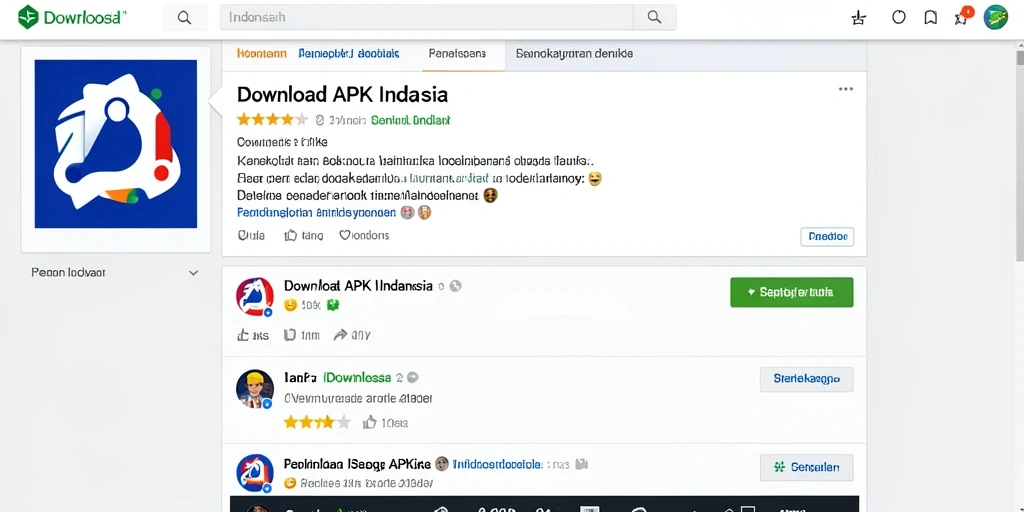This screenshot has width=1024, height=512.
Task: Click the magnifier icon beside the logo
Action: coord(185,18)
